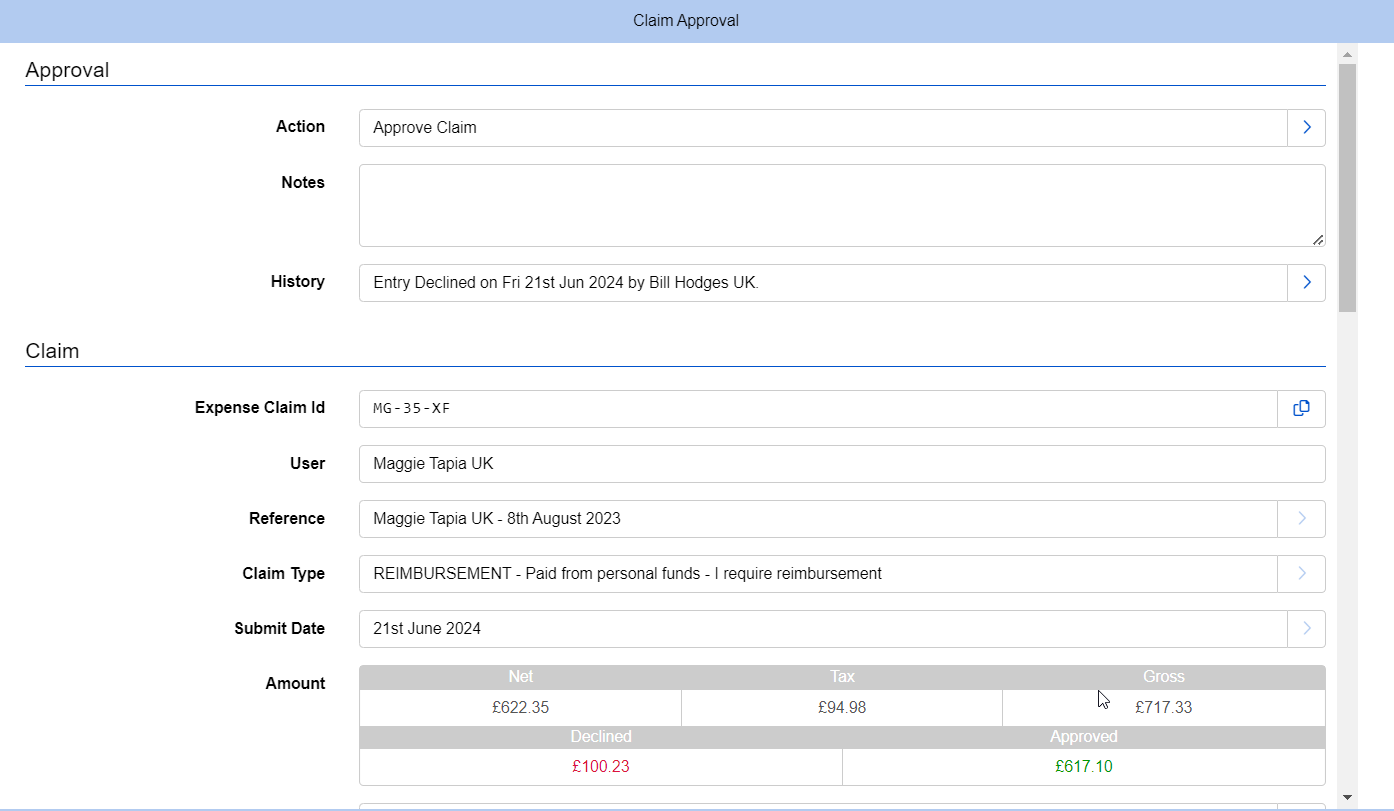Select the Gross amount £717.33
The height and width of the screenshot is (811, 1394).
point(1164,707)
